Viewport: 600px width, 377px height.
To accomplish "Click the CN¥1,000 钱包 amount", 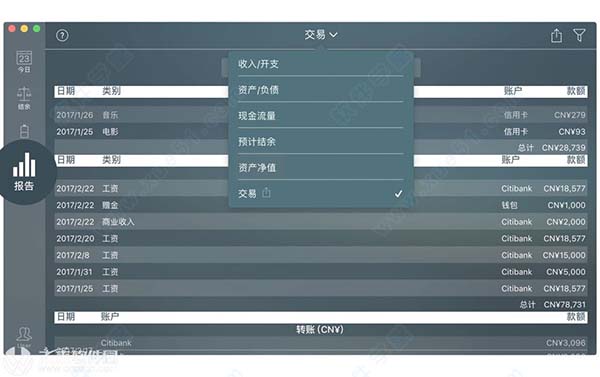I will coord(566,205).
